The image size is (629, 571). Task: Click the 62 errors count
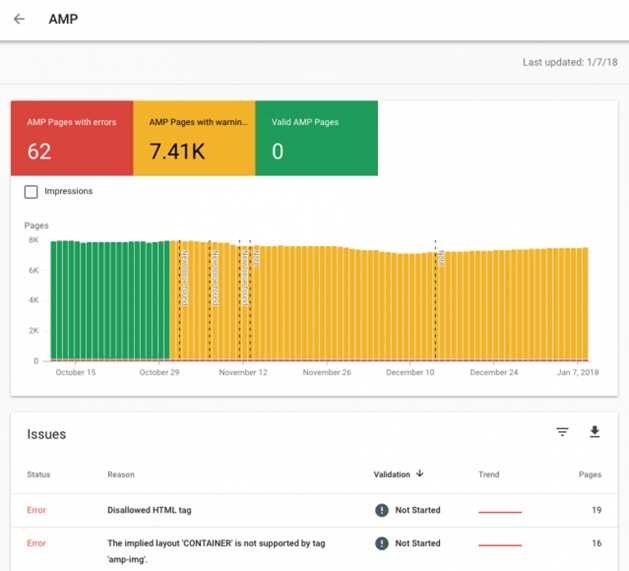coord(39,152)
